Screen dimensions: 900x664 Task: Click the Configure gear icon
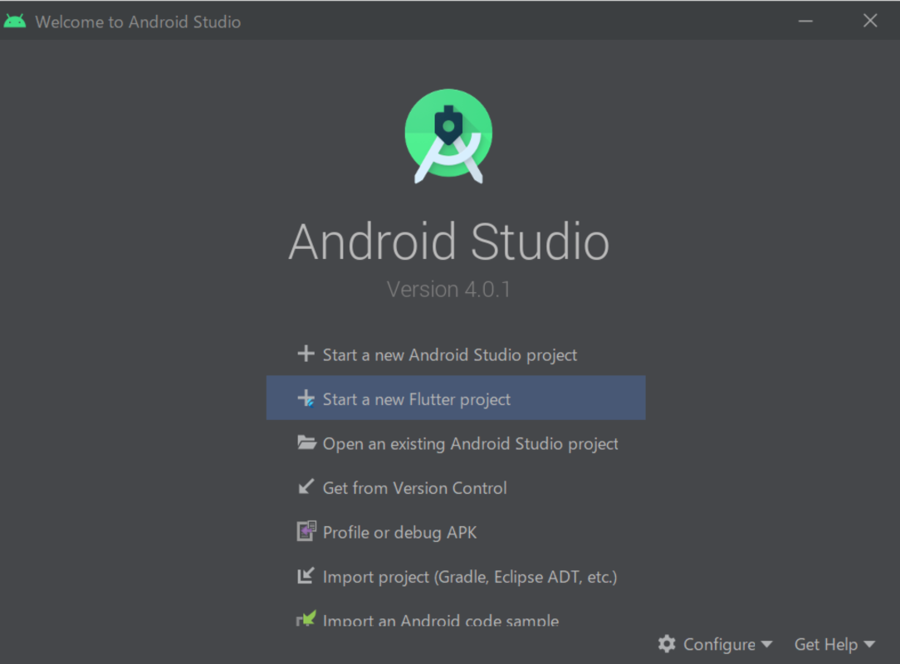point(666,644)
